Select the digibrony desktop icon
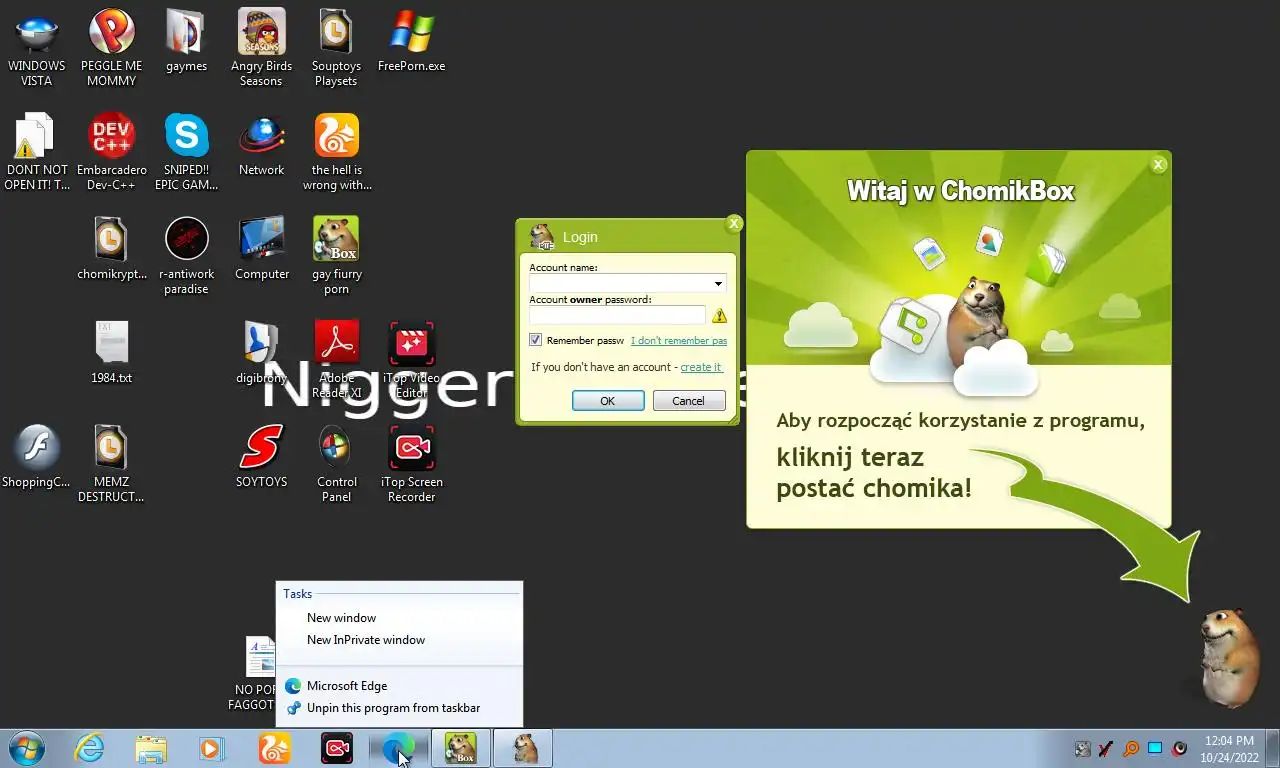This screenshot has width=1280, height=768. click(x=261, y=353)
